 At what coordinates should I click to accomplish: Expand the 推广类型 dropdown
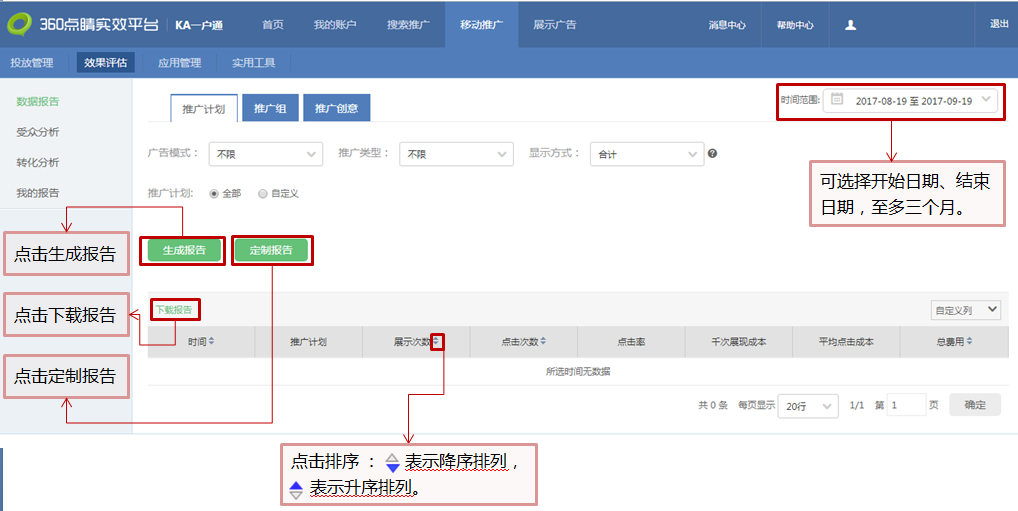456,154
